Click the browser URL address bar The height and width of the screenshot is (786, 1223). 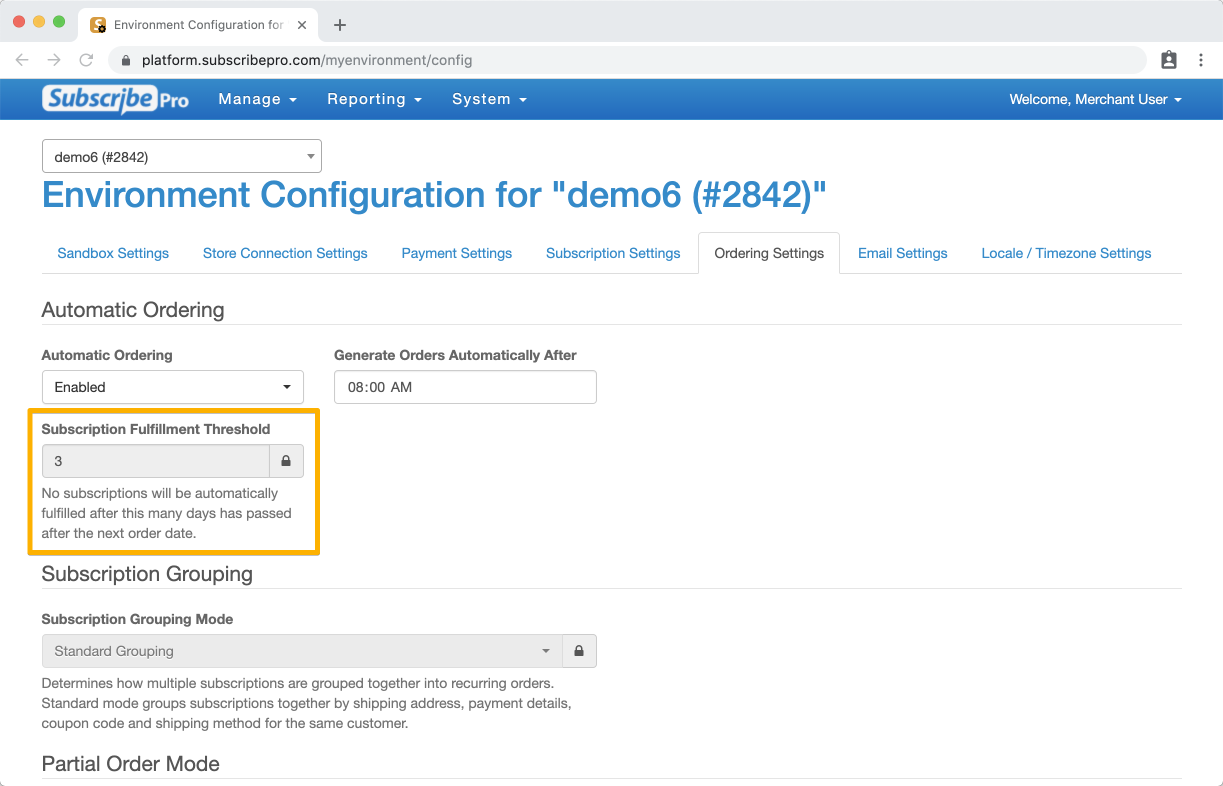627,60
